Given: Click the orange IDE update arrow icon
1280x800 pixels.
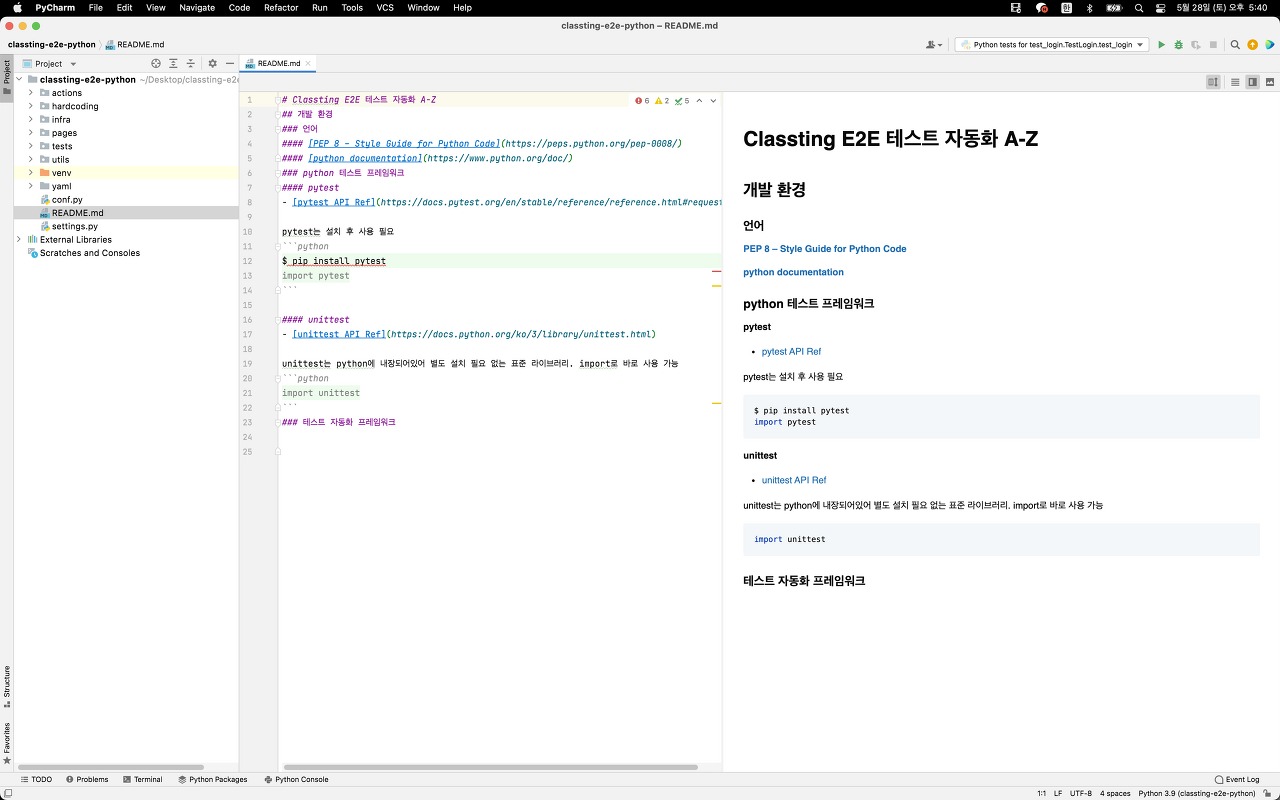Looking at the screenshot, I should click(1252, 45).
